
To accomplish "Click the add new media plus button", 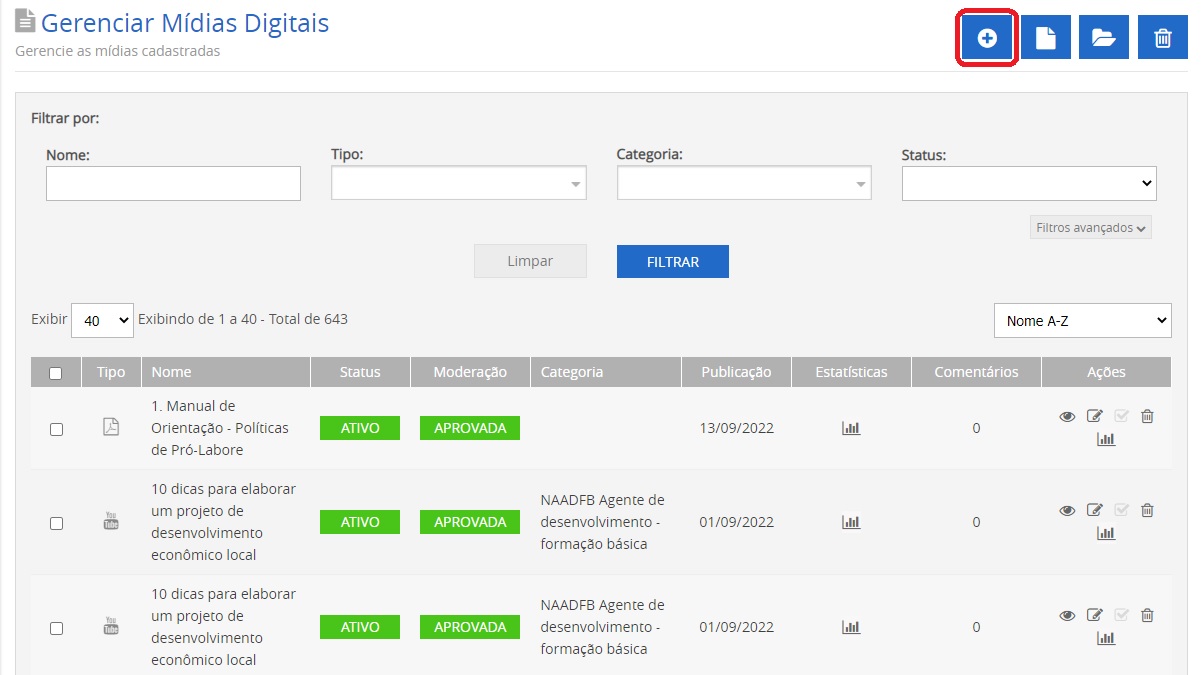I will click(x=987, y=38).
